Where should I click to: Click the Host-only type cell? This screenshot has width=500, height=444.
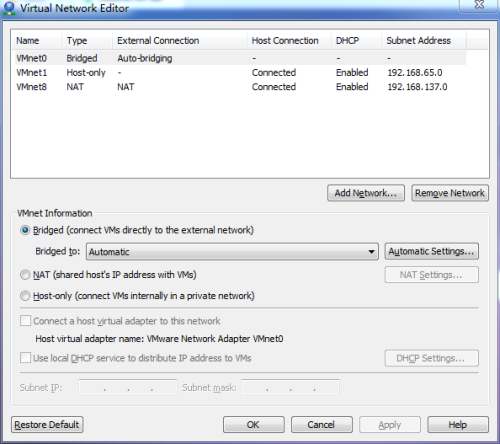[86, 72]
